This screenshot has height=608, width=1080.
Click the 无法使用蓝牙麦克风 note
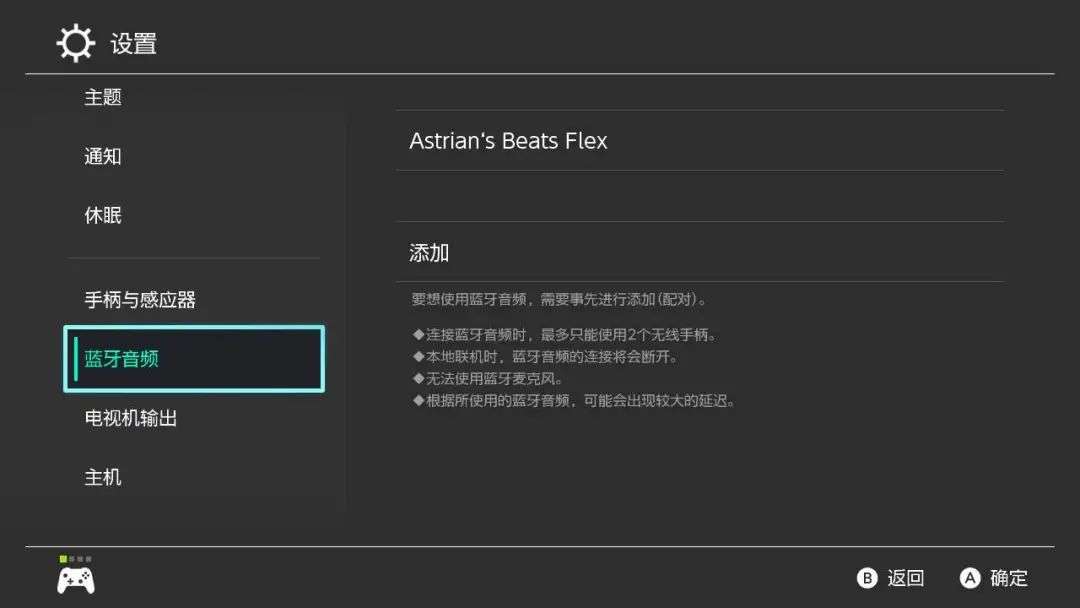(488, 379)
